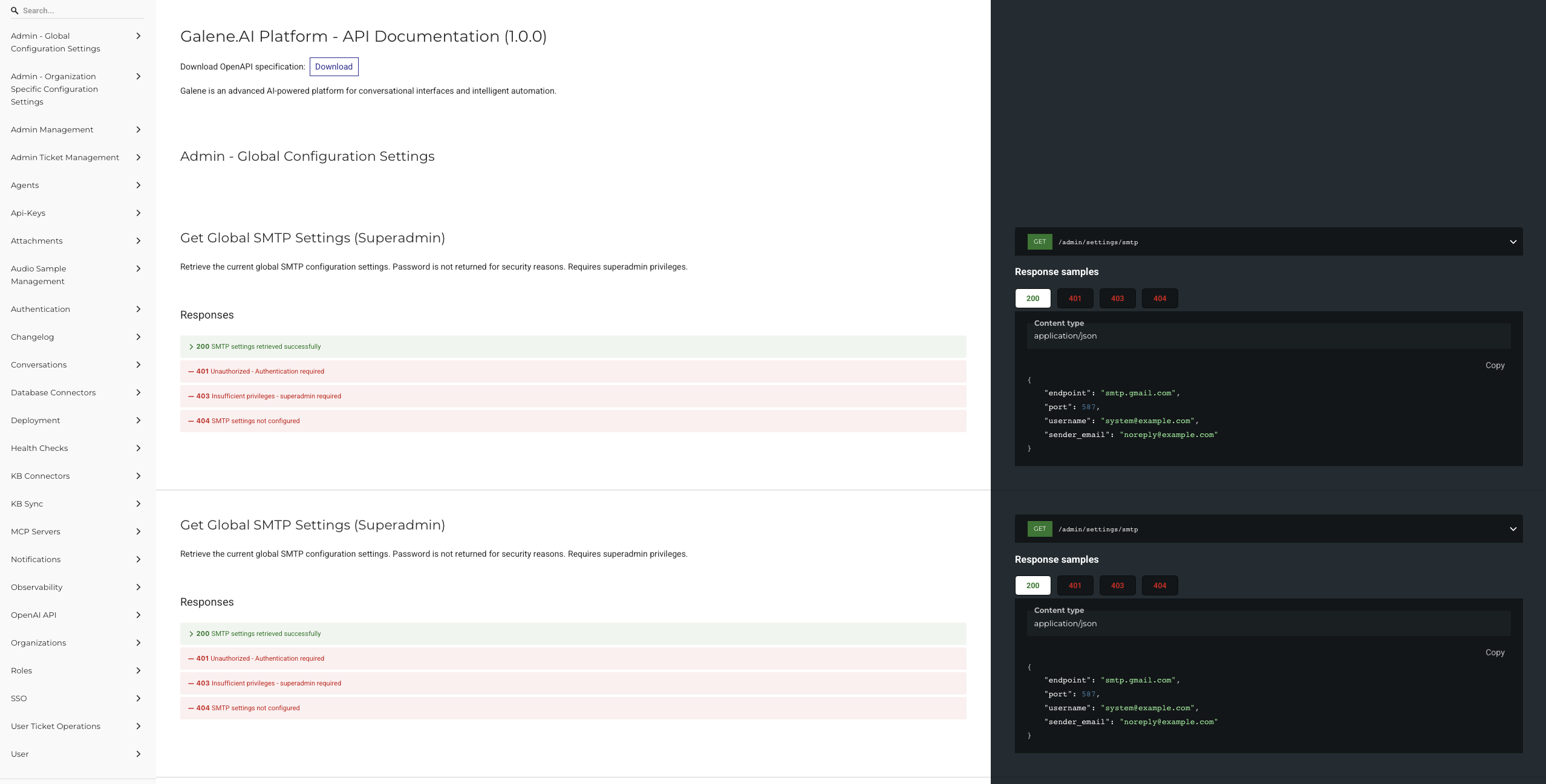
Task: Click the sidebar search input field
Action: tap(79, 10)
